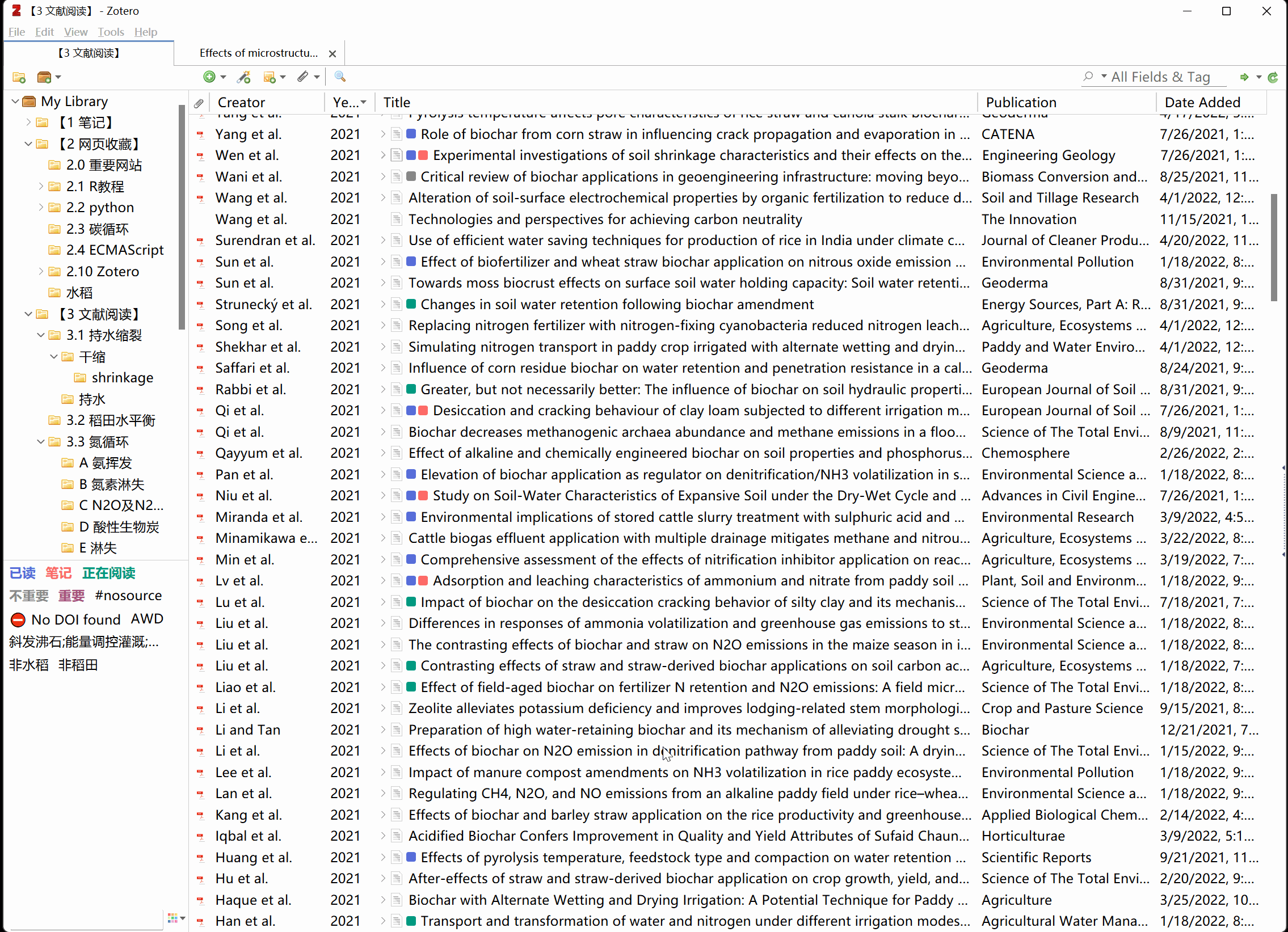Expand the 2.1 R教程 collection

point(40,186)
